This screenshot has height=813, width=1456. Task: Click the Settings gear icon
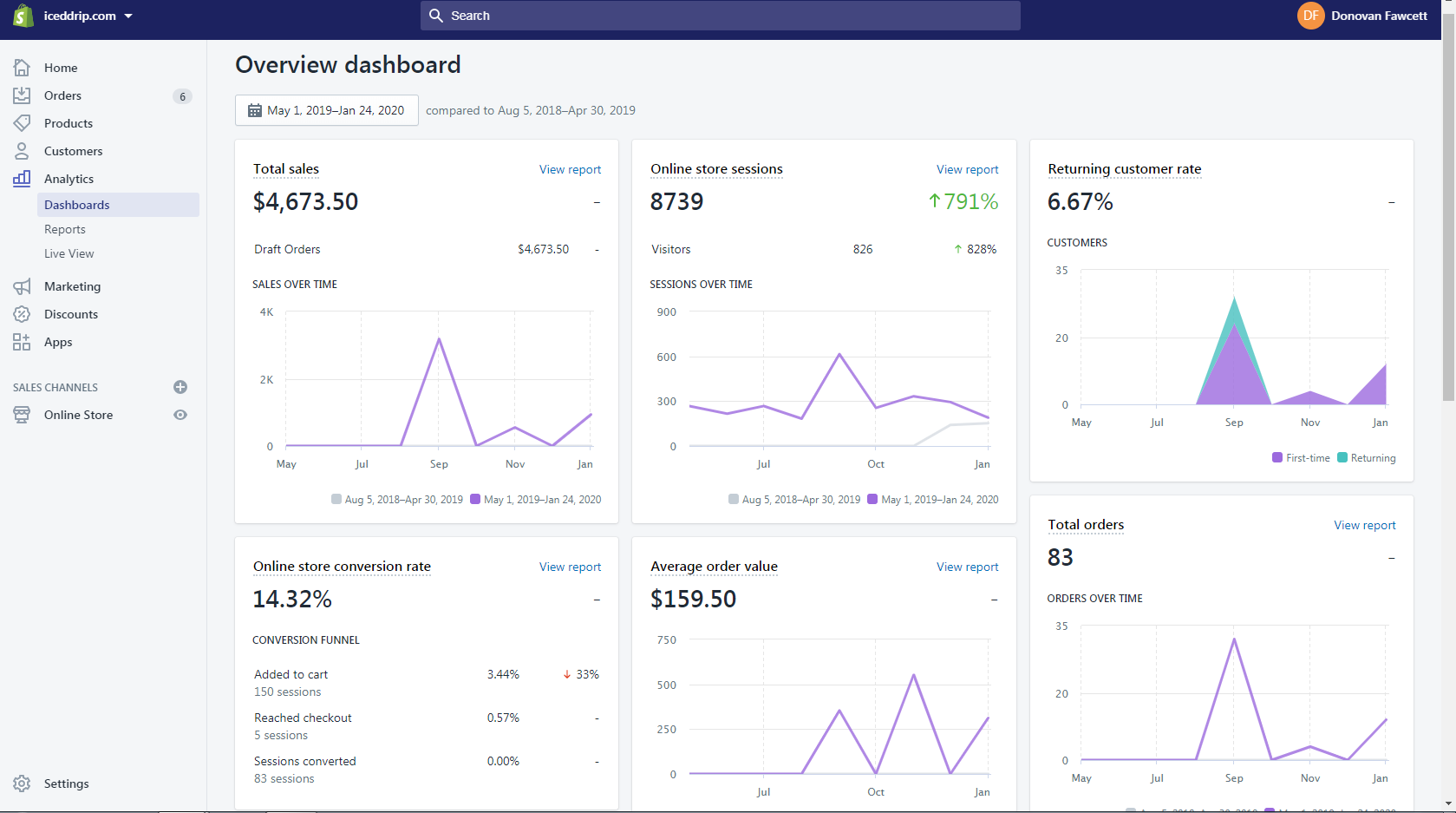click(22, 783)
